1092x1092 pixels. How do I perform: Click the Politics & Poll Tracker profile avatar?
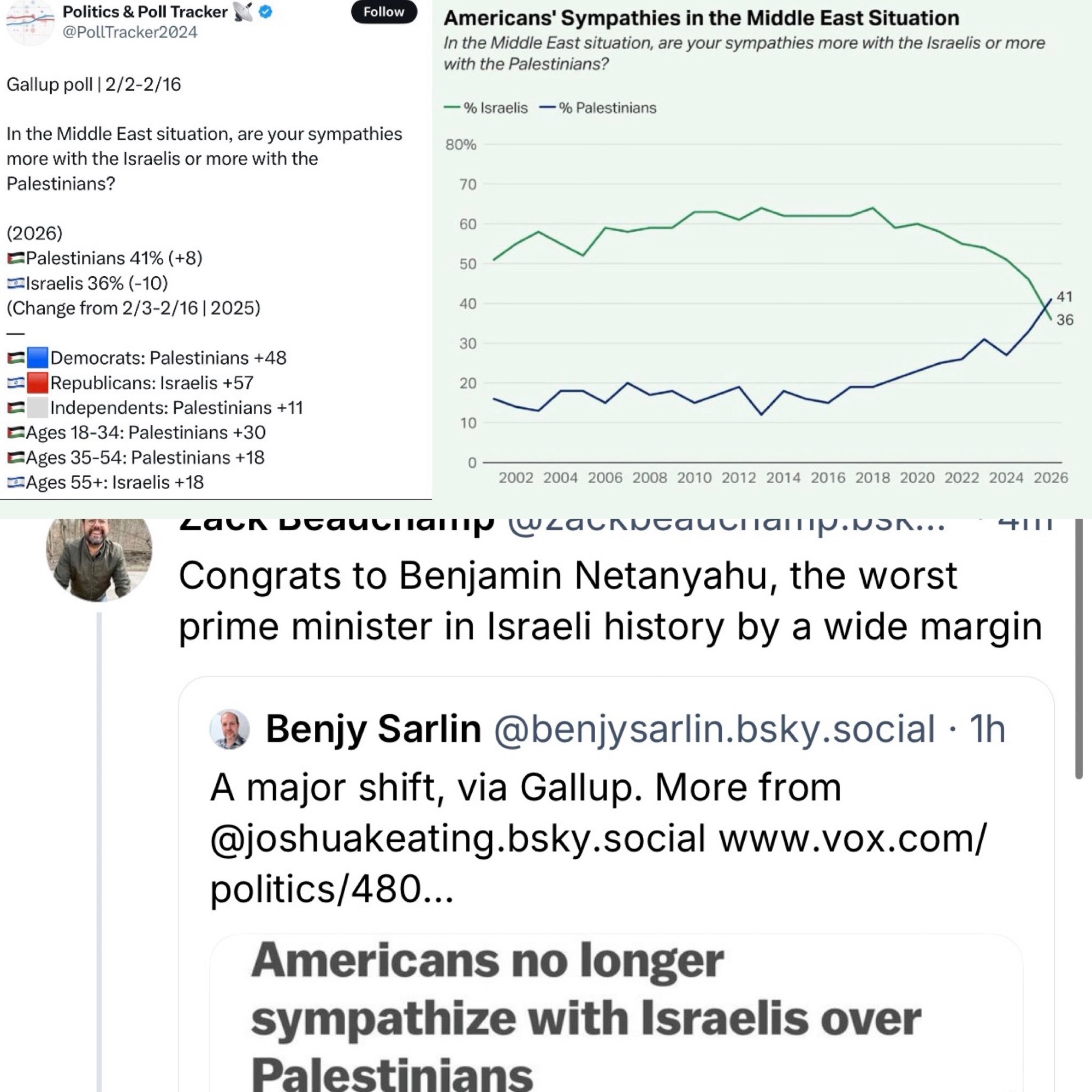point(29,21)
